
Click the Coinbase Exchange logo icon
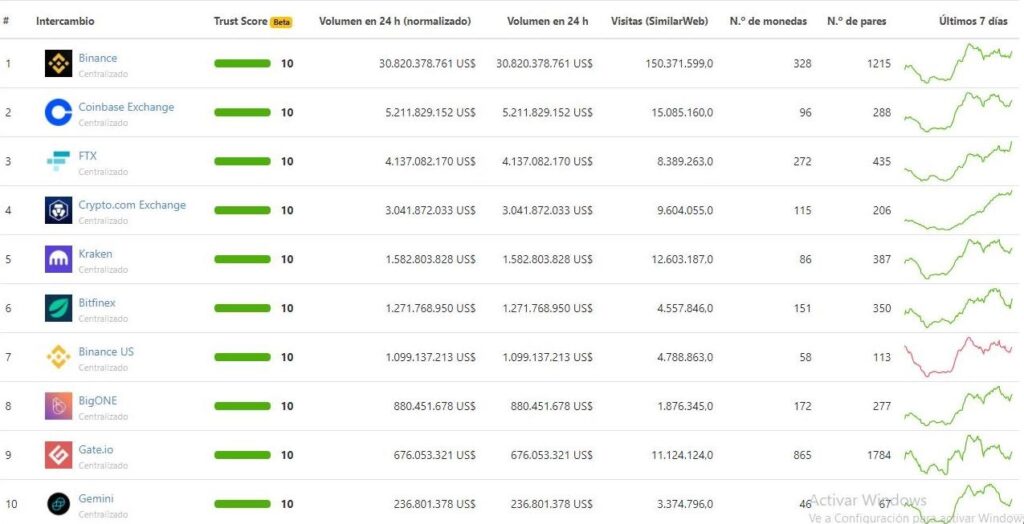(x=58, y=112)
